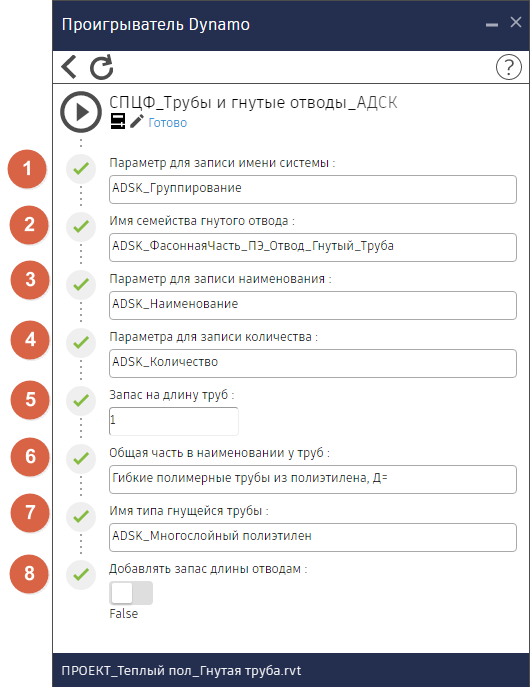
Task: Click the bent elbow family name field
Action: point(313,247)
